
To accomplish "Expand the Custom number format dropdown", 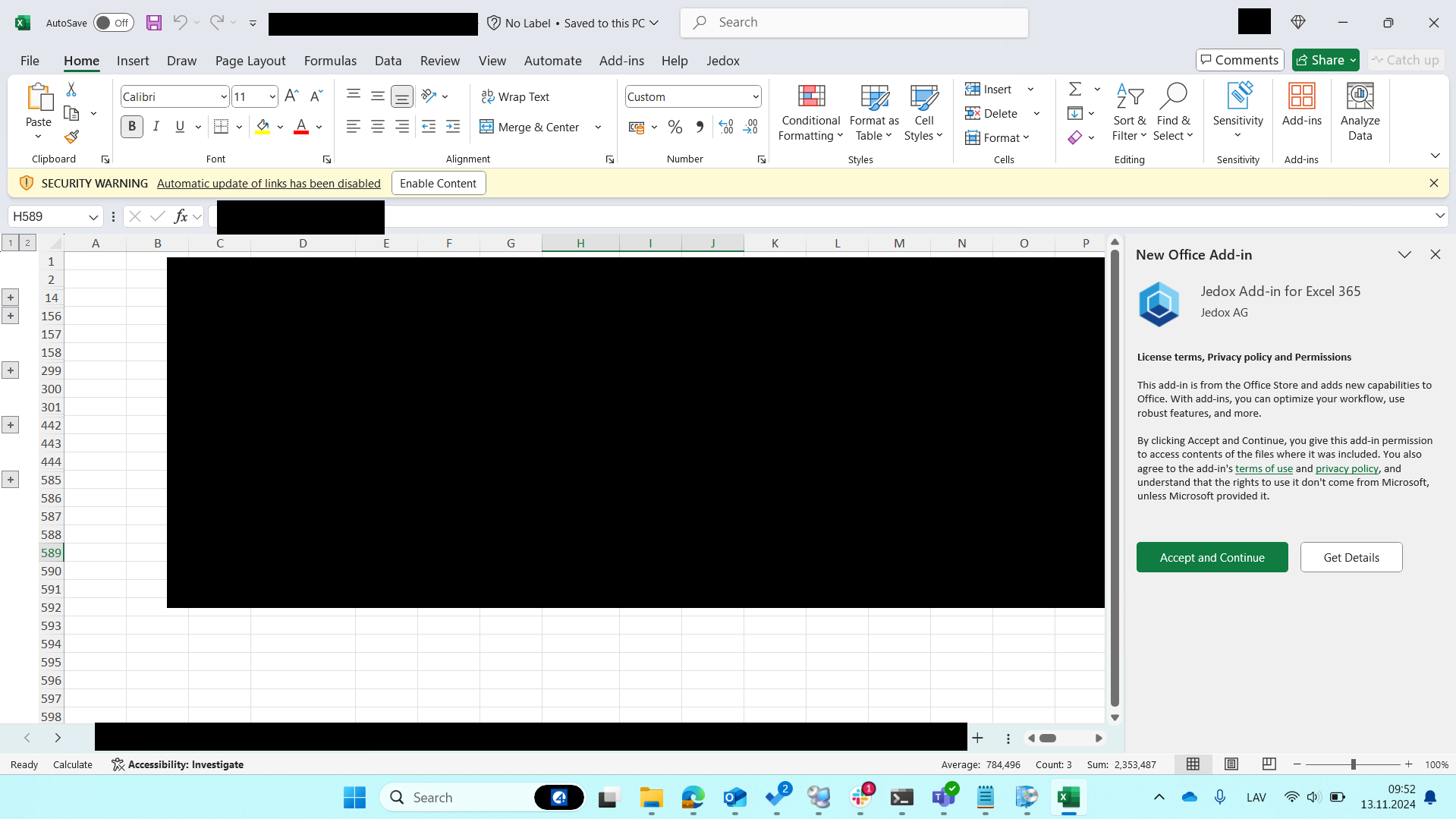I will click(x=756, y=97).
